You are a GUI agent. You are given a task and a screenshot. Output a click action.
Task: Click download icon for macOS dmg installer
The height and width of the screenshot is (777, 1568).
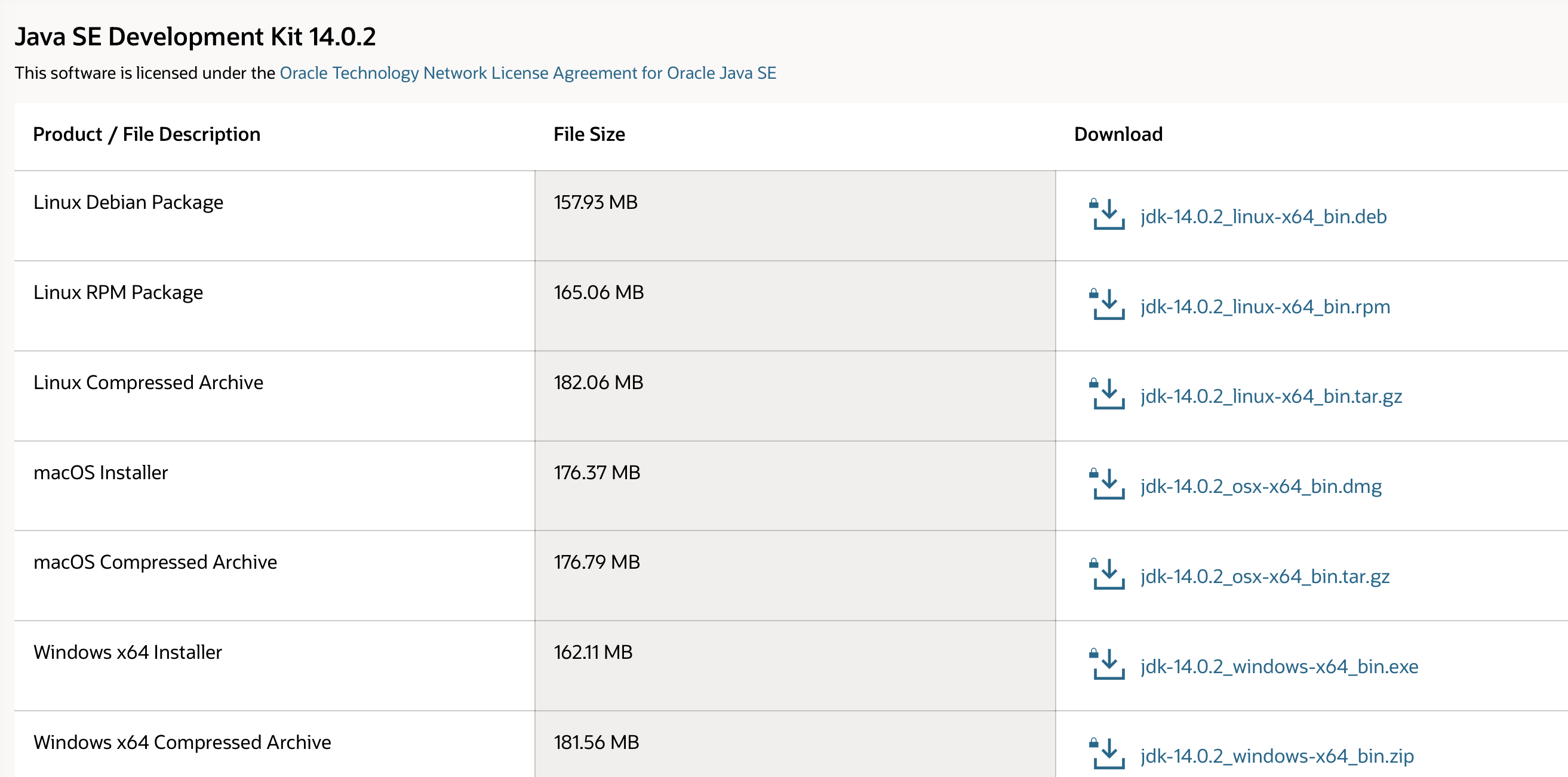pyautogui.click(x=1108, y=485)
